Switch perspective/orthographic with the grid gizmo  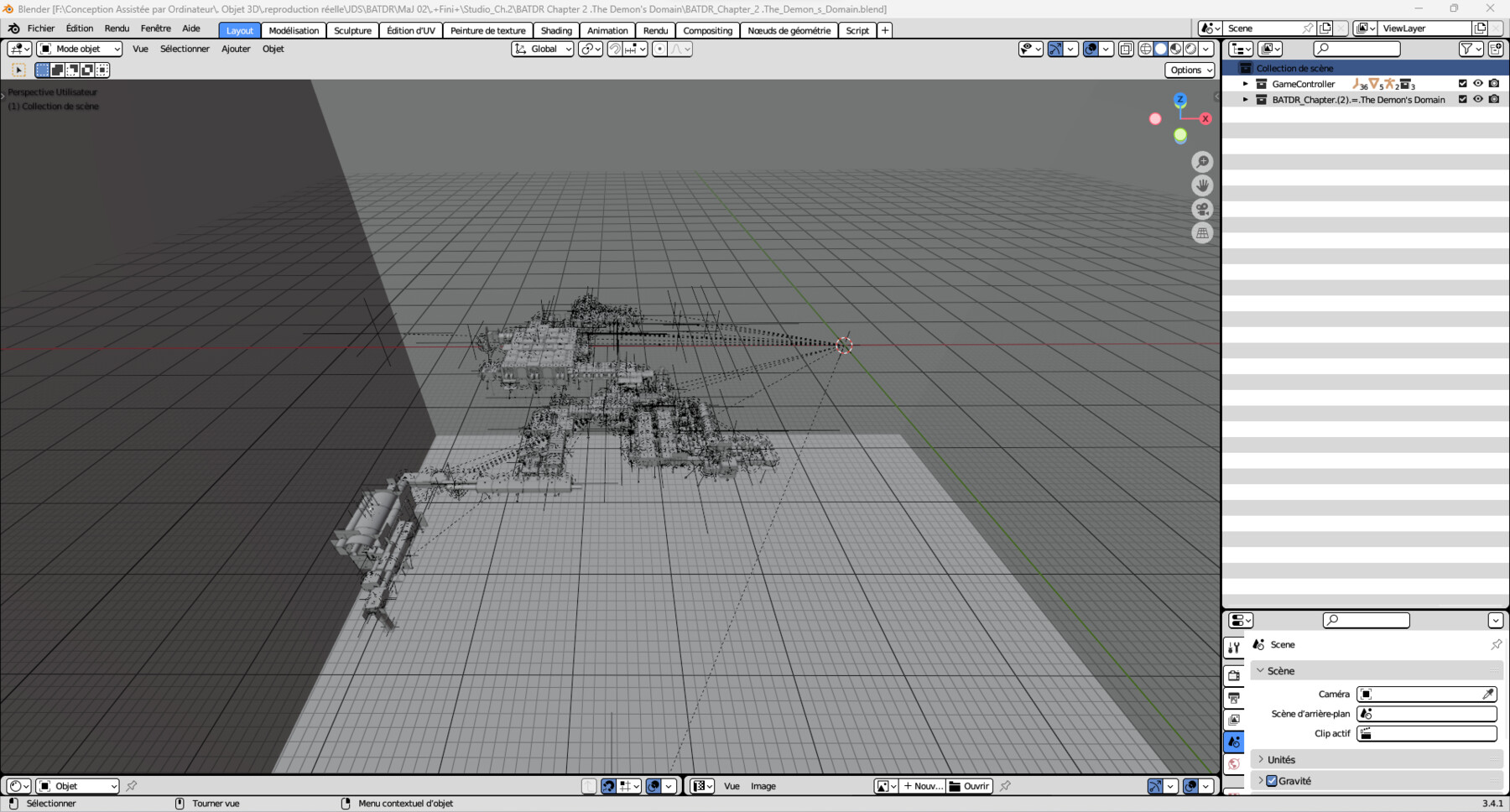click(x=1202, y=233)
